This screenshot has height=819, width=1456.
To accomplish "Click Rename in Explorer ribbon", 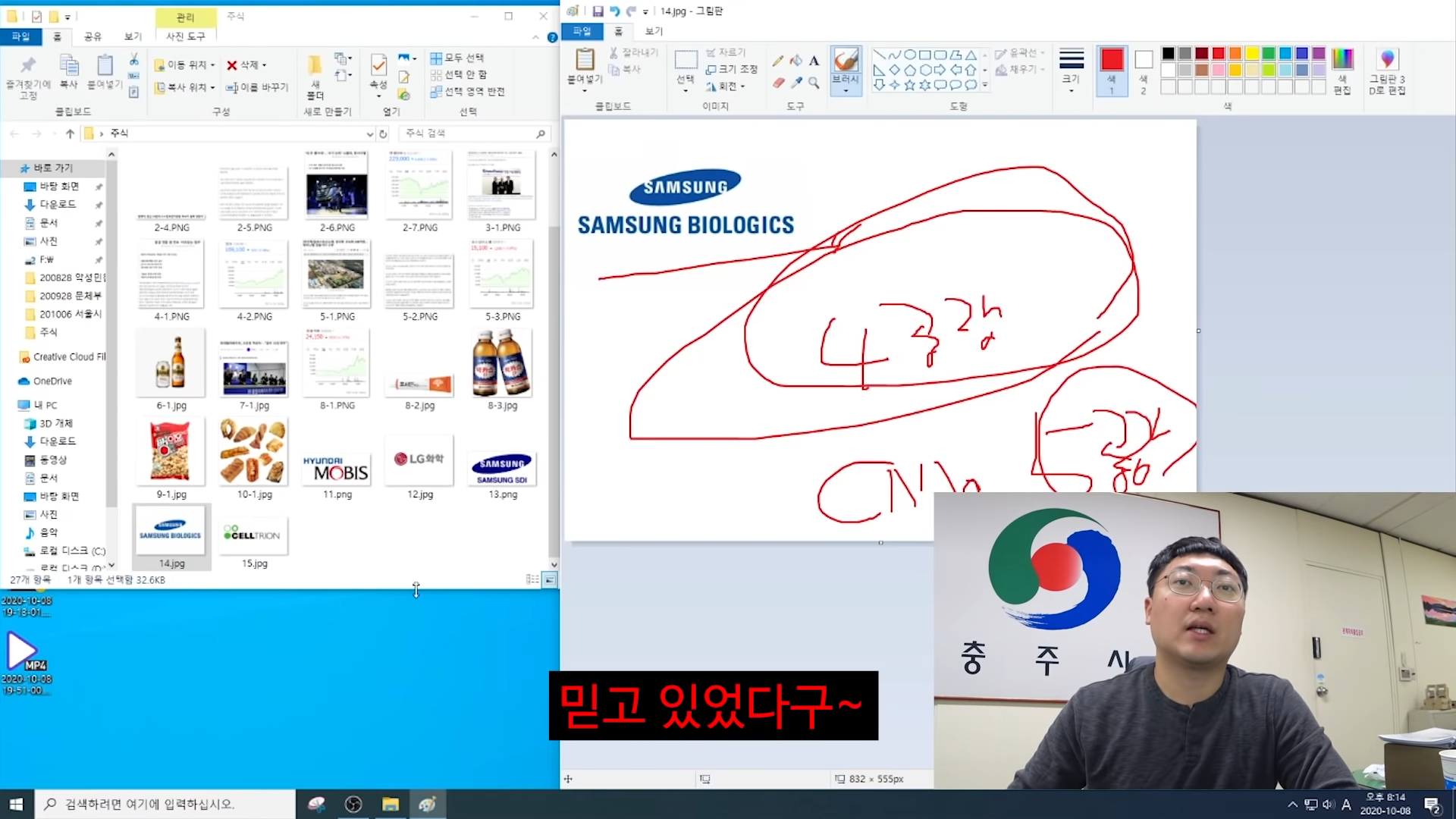I will [258, 87].
